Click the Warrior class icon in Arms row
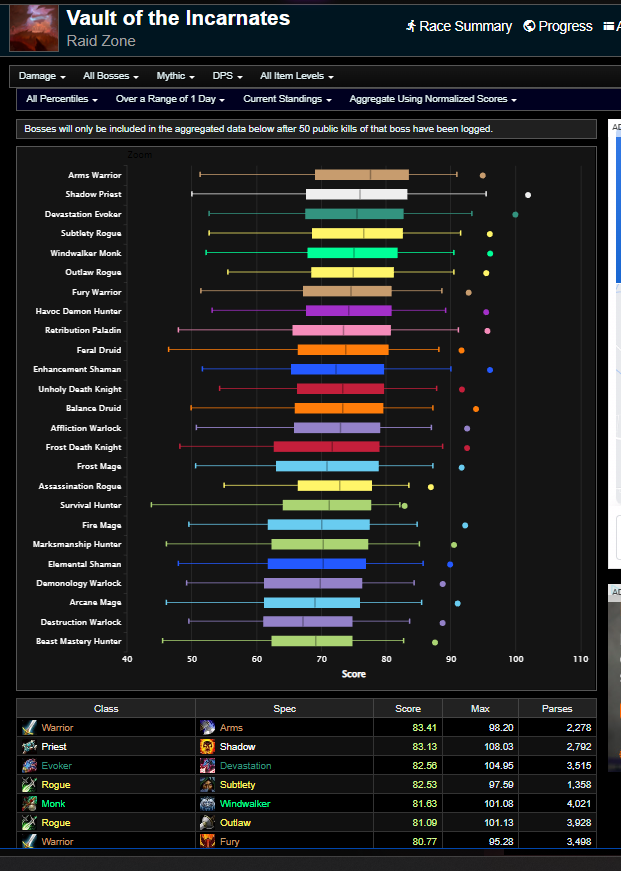This screenshot has height=871, width=621. [29, 728]
